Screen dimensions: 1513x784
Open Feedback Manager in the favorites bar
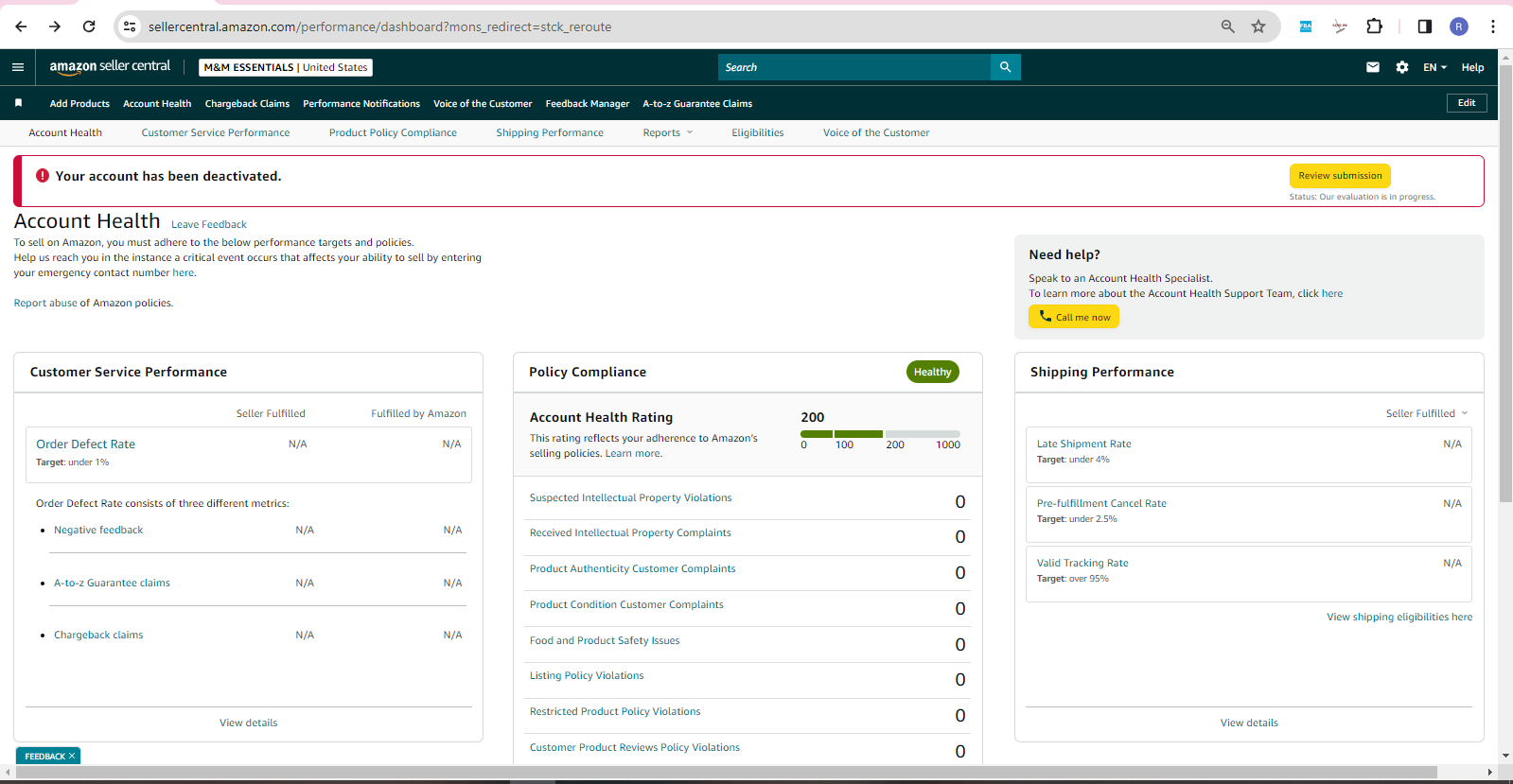(588, 104)
